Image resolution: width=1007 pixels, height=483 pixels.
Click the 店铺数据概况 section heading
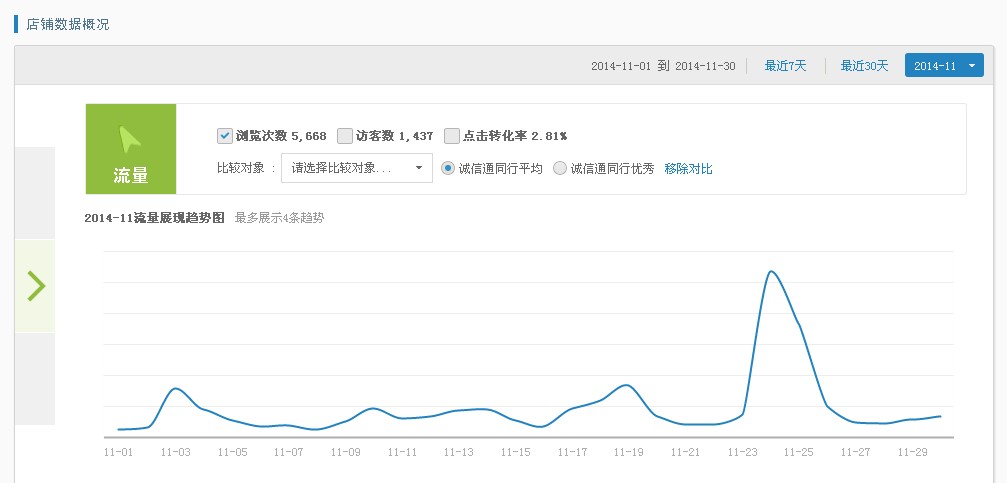pos(67,24)
